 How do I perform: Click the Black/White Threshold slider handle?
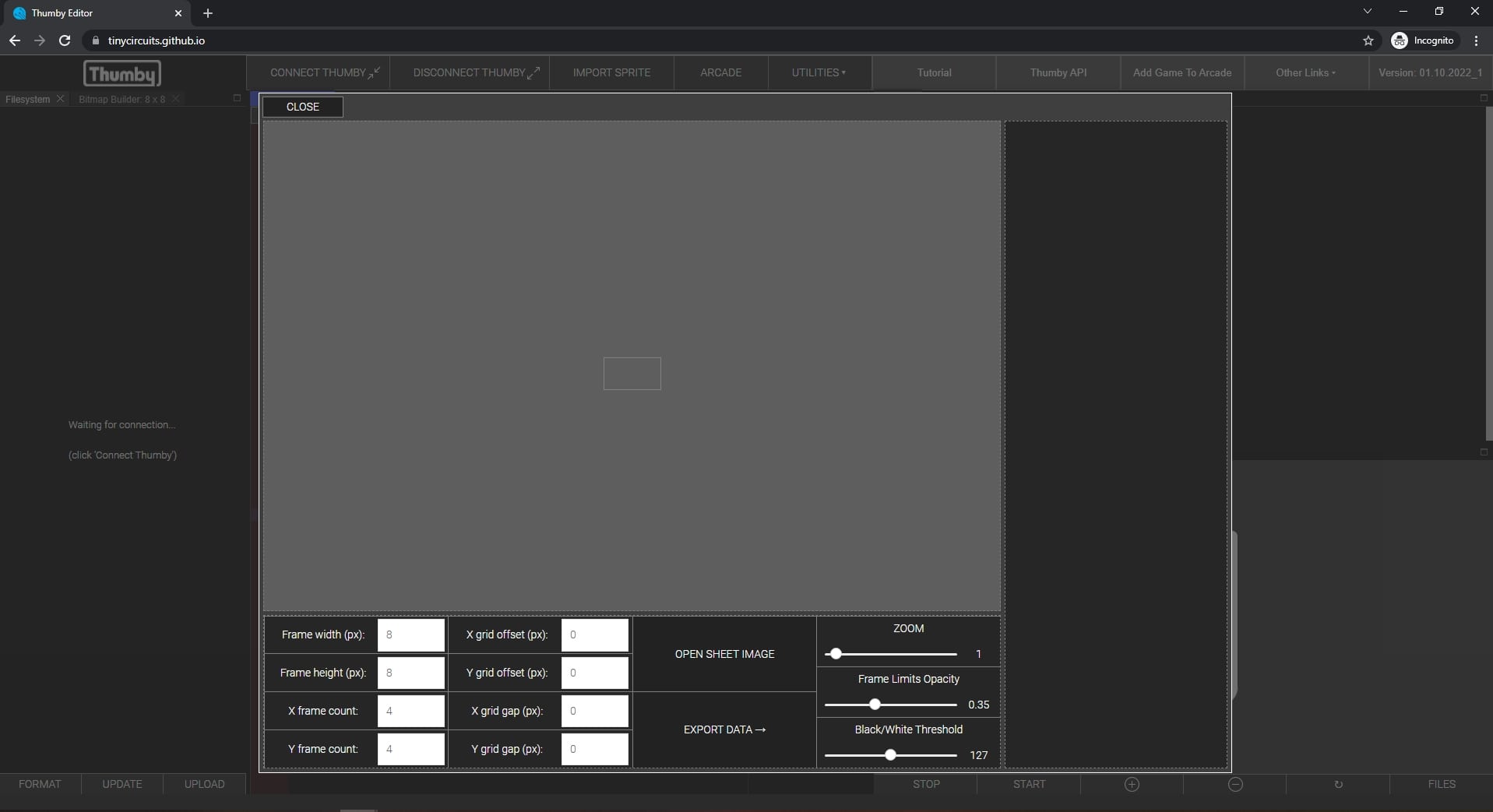(x=890, y=754)
